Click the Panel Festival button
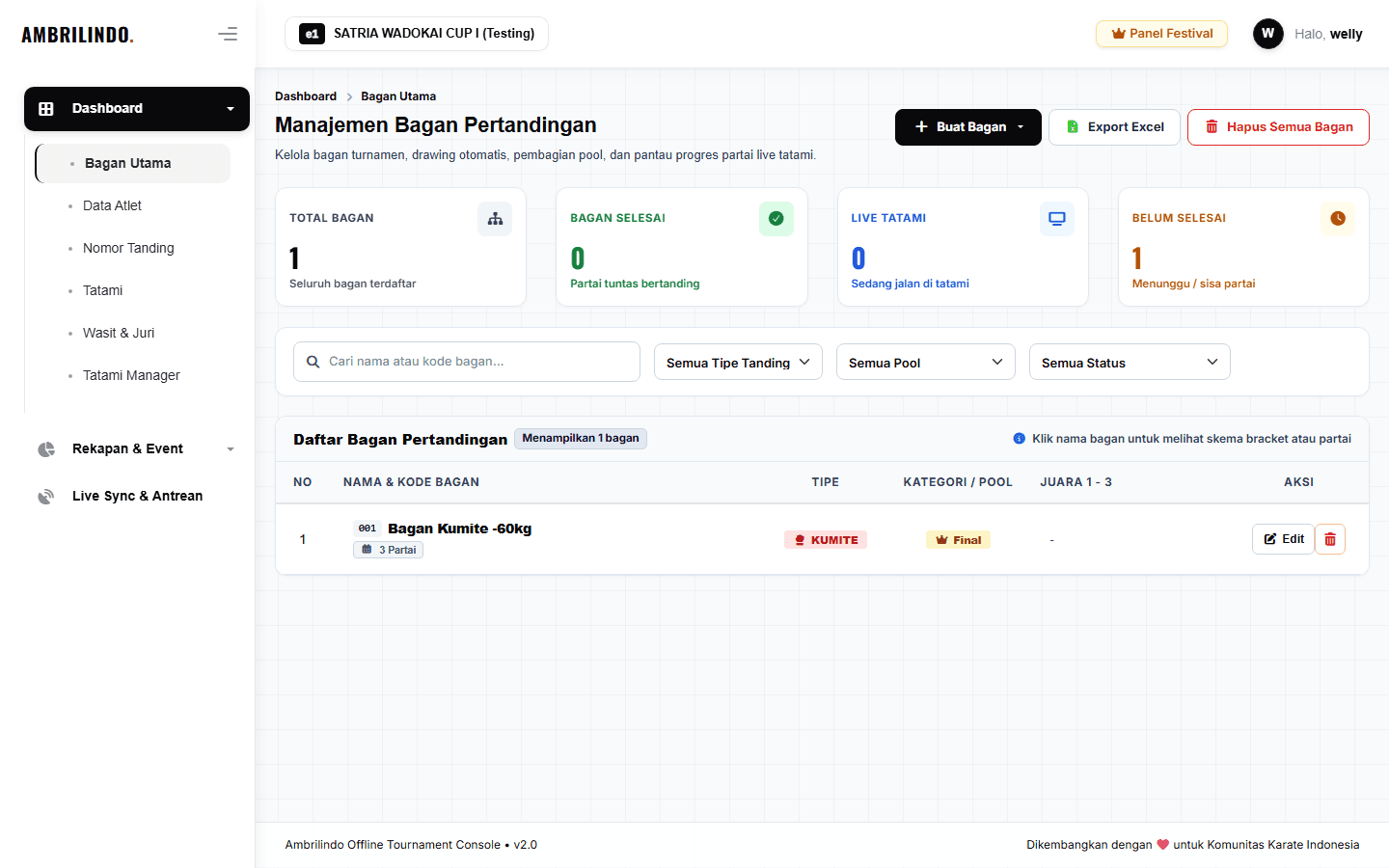The width and height of the screenshot is (1389, 868). click(1161, 34)
